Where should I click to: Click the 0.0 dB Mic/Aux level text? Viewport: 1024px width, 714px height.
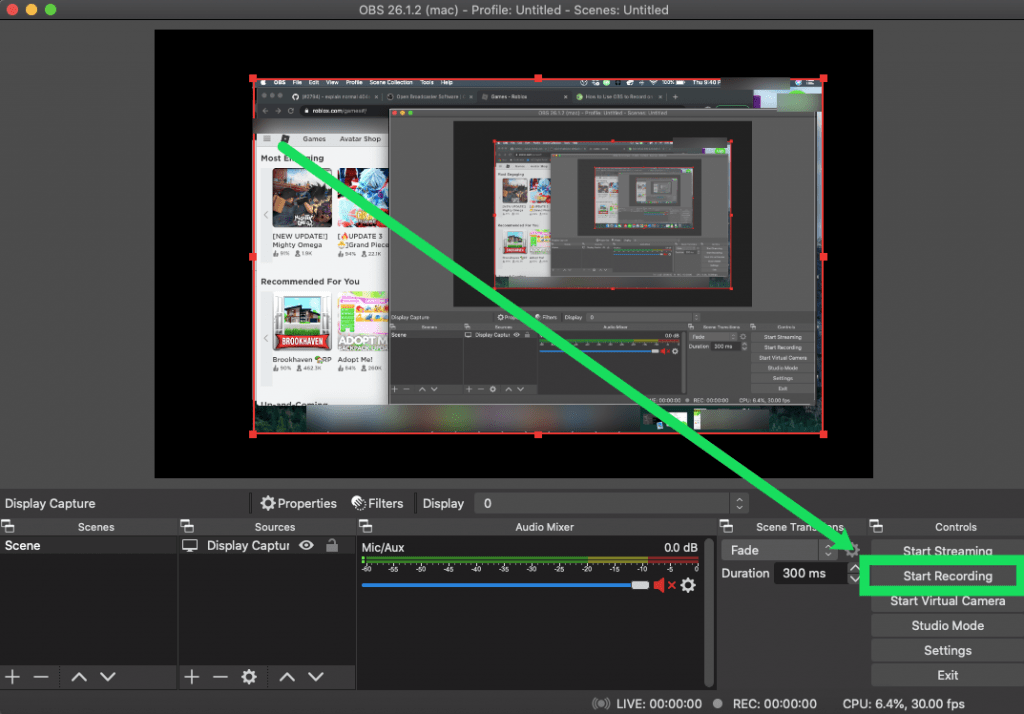point(680,547)
